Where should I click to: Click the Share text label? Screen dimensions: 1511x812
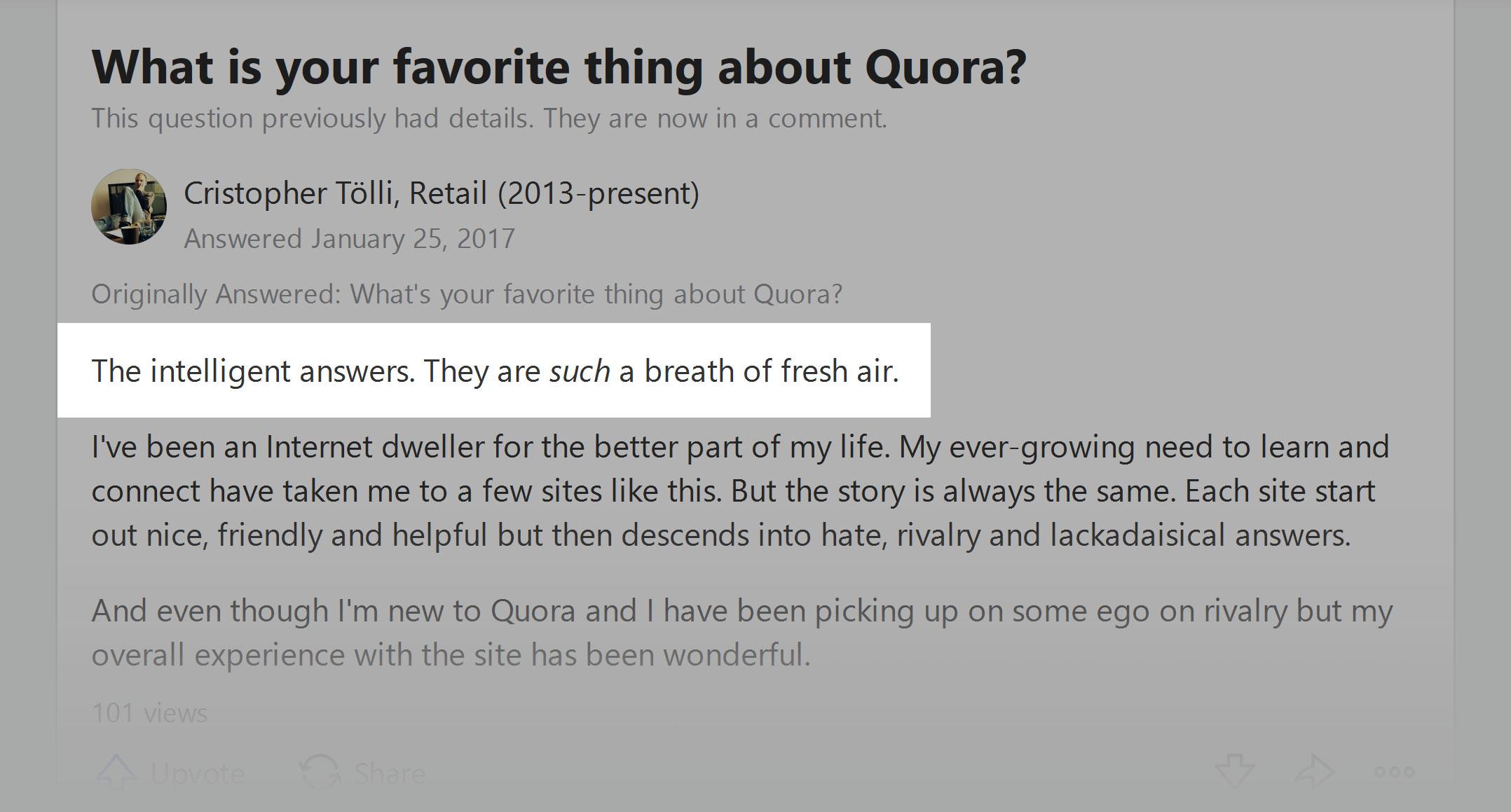point(390,773)
